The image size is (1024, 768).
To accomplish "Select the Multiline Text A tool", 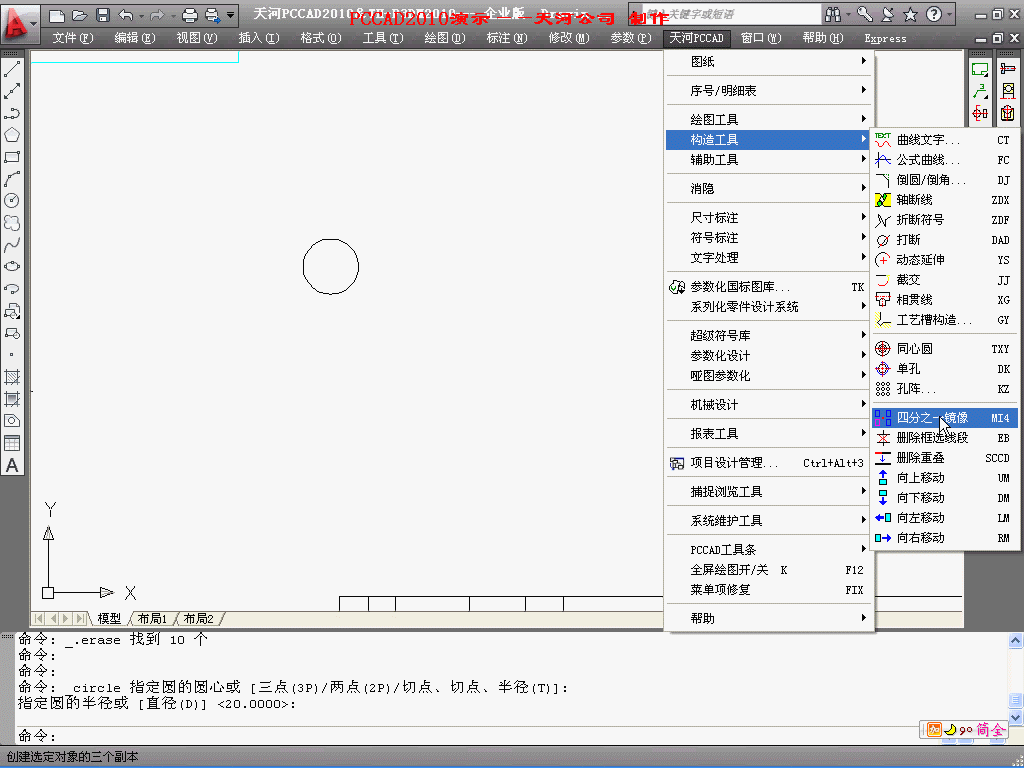I will coord(12,465).
